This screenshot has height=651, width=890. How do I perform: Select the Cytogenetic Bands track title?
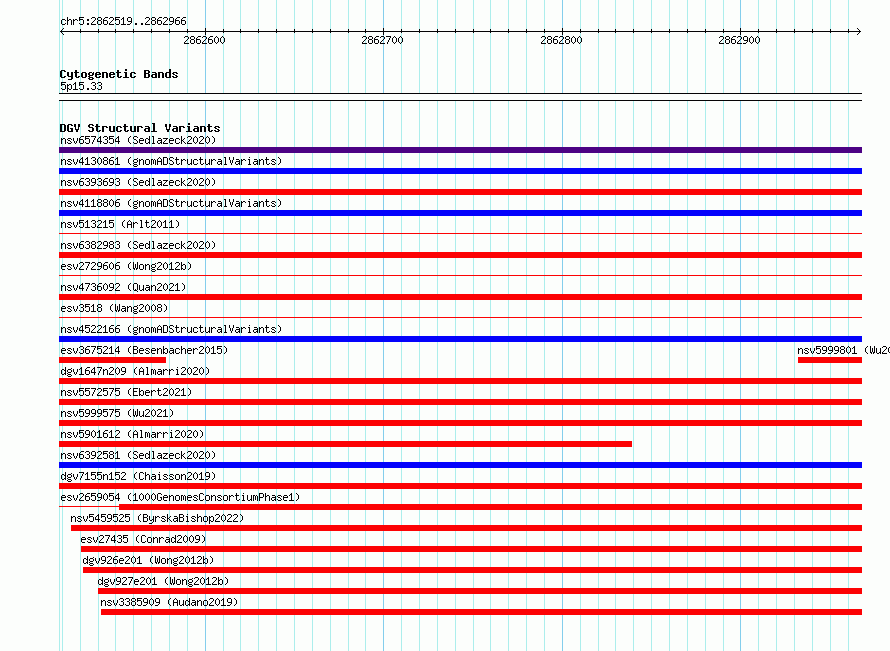coord(119,74)
